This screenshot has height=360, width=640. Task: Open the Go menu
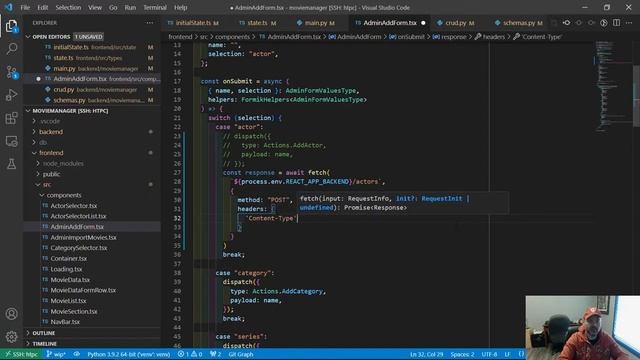pos(113,7)
